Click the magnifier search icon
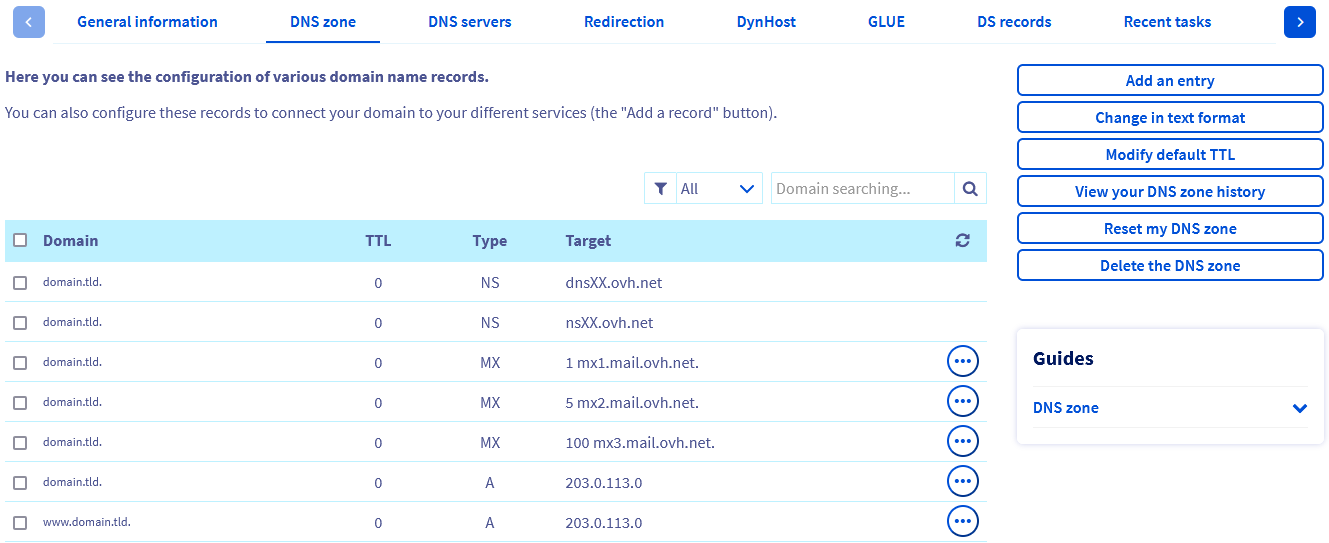 (970, 188)
